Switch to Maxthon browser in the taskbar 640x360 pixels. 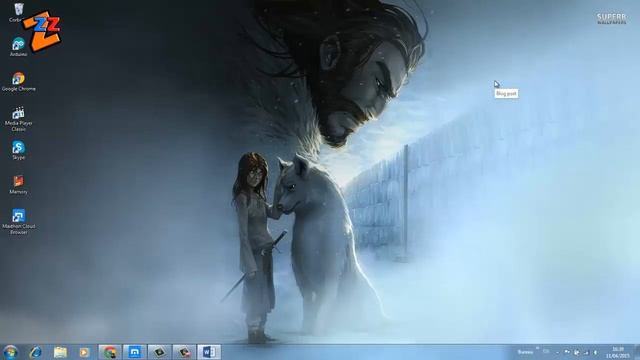pos(135,352)
